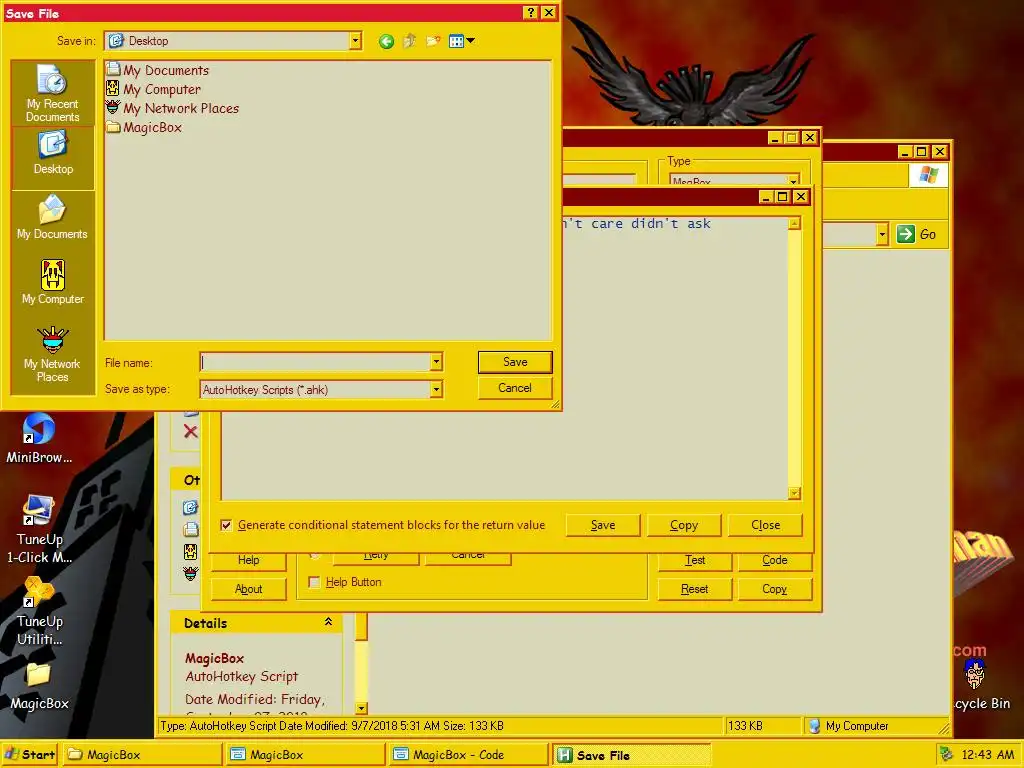
Task: Click the code window scroll up arrow
Action: 794,223
